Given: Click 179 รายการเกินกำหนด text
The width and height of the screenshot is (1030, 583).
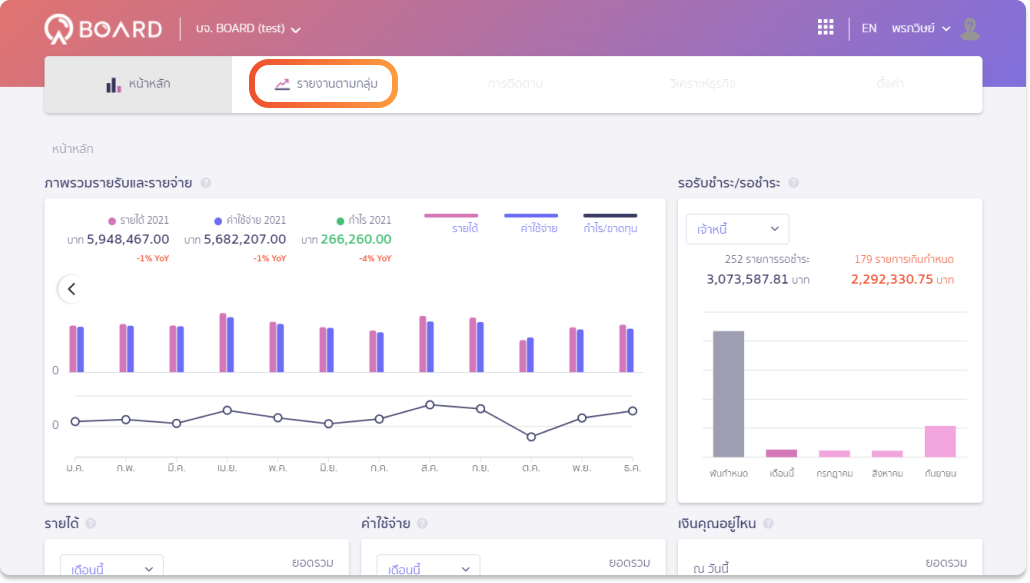Looking at the screenshot, I should point(904,259).
